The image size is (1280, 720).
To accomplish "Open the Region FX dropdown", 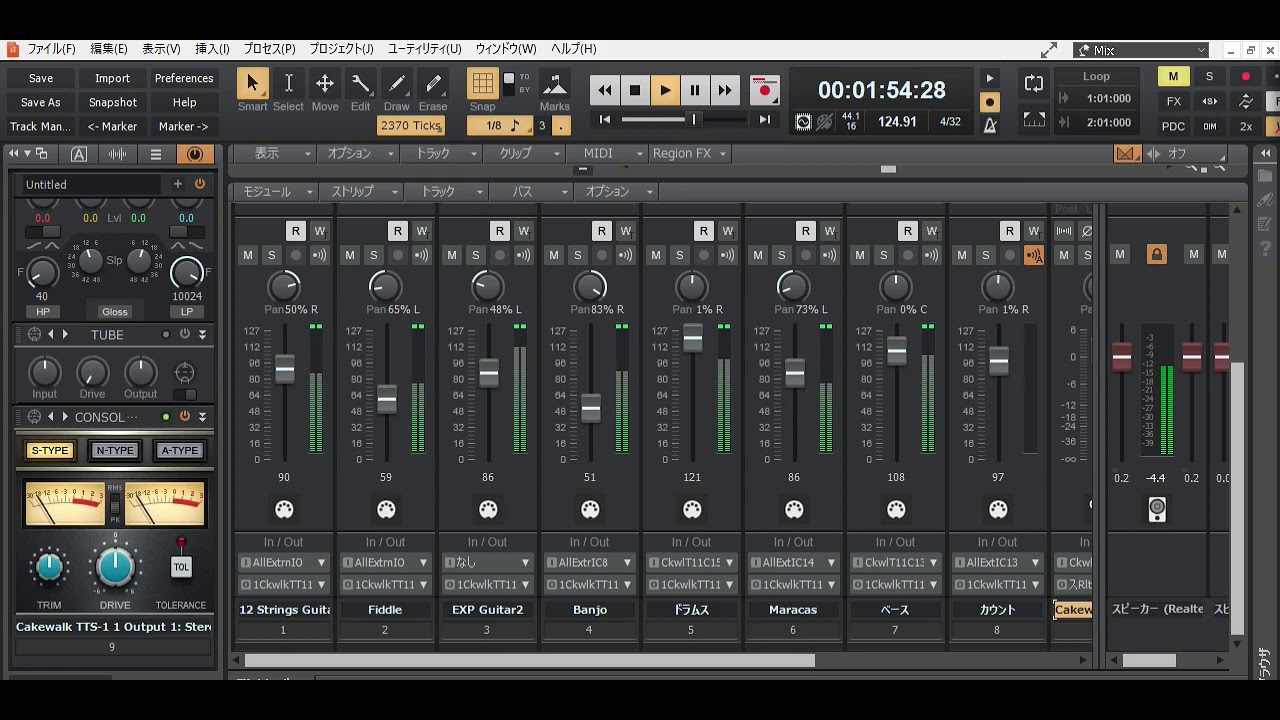I will coord(689,154).
